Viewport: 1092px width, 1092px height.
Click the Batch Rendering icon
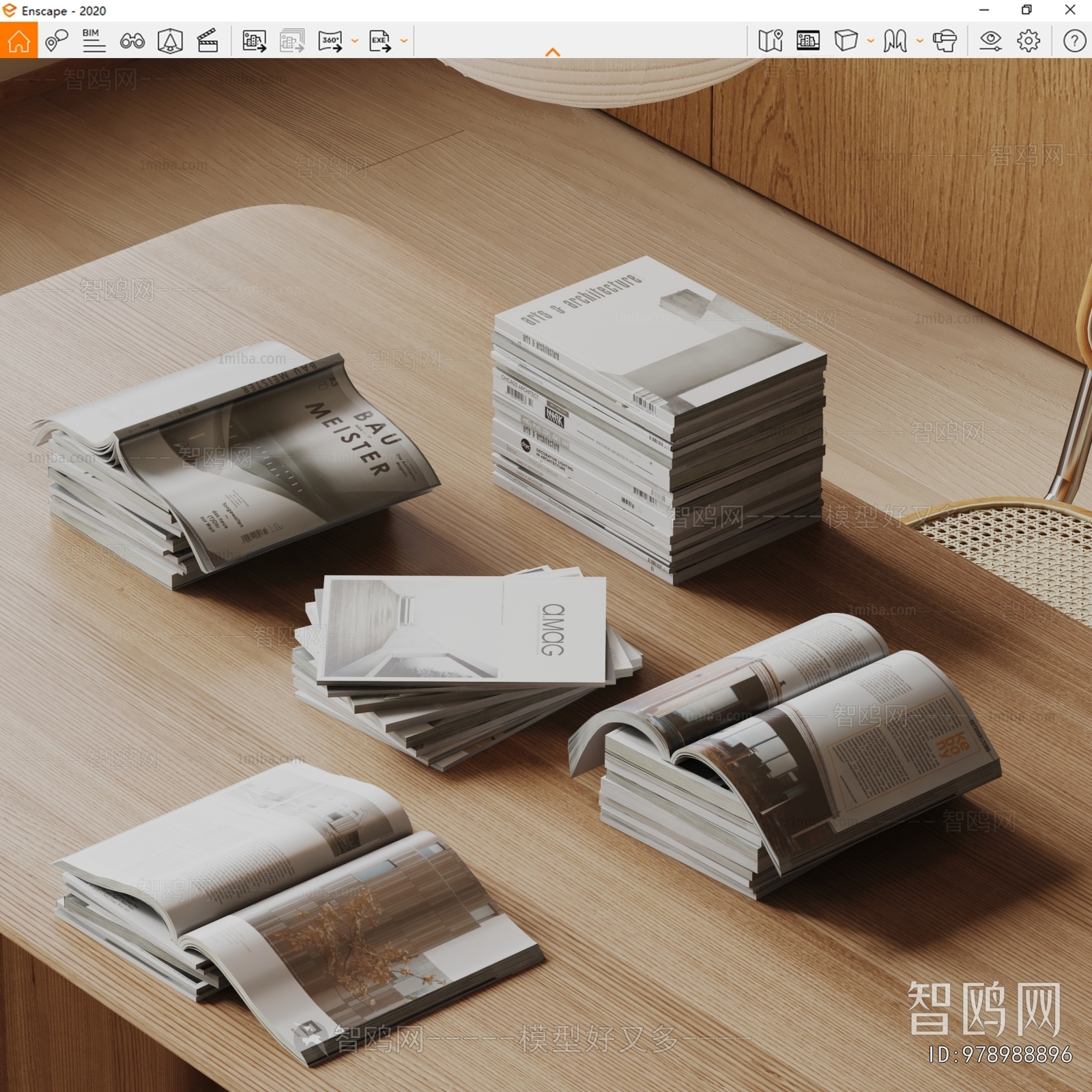coord(292,41)
